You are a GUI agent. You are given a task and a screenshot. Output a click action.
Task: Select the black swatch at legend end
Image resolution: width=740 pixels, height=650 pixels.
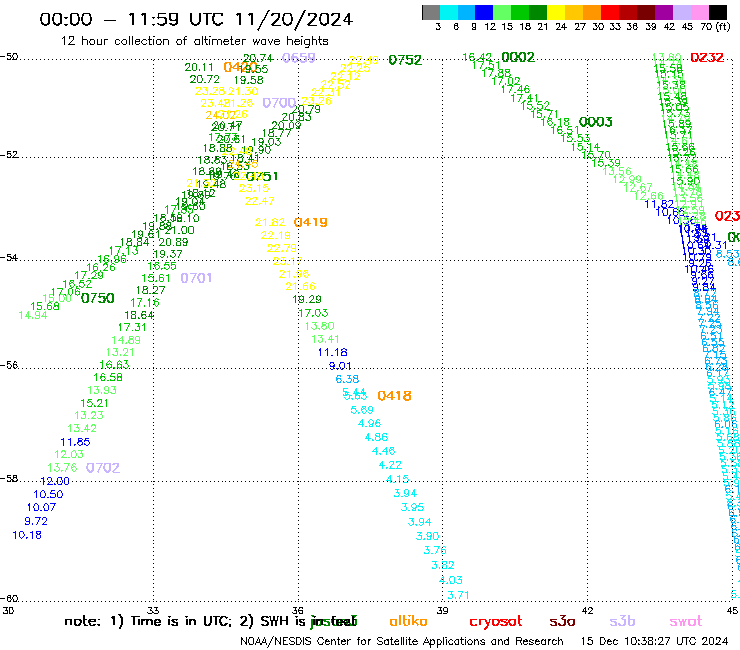(x=716, y=12)
